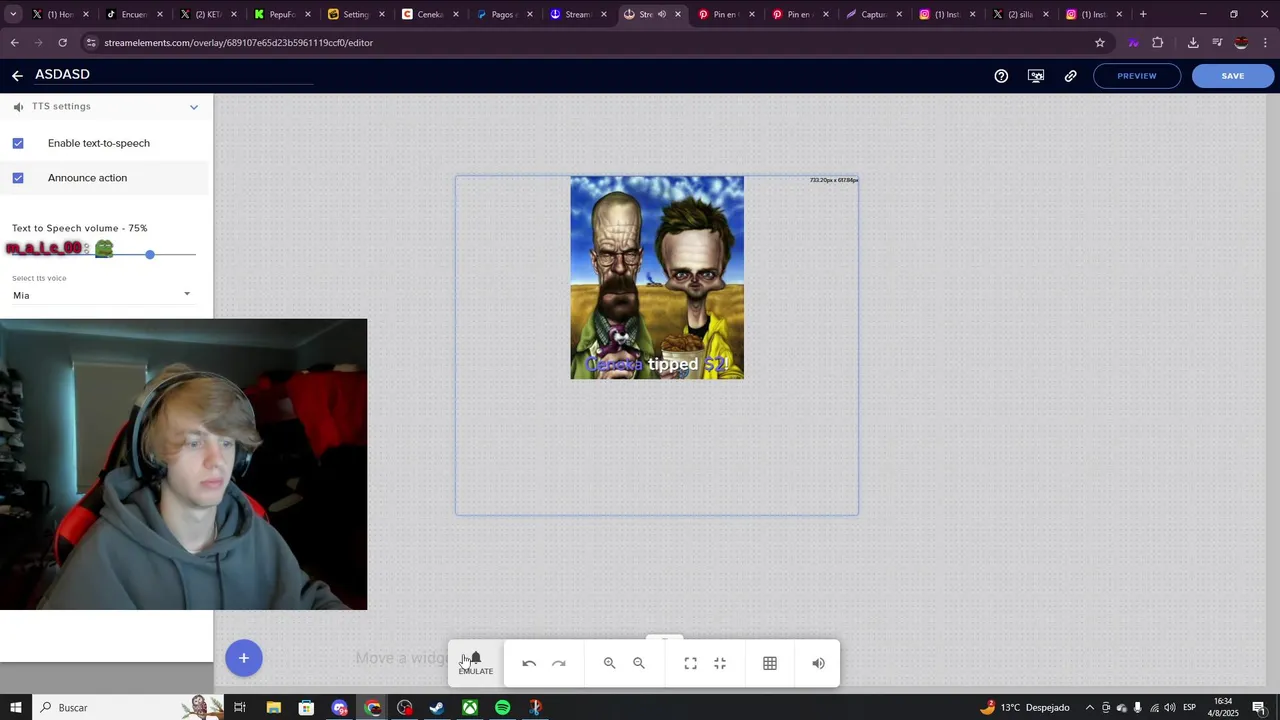The width and height of the screenshot is (1280, 720).
Task: Click the SAVE button
Action: pyautogui.click(x=1233, y=76)
